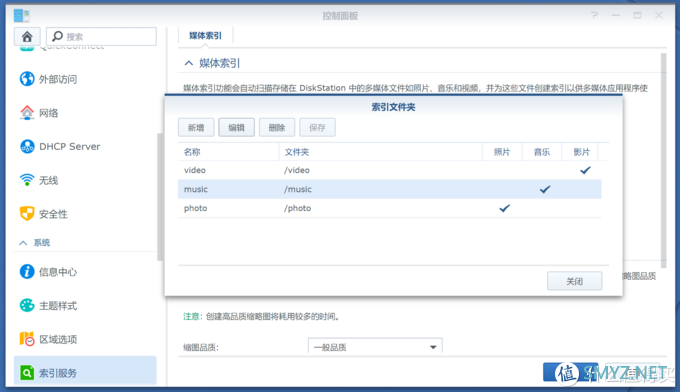Collapse the 媒体索引 section chevron
The height and width of the screenshot is (392, 680).
(x=189, y=63)
